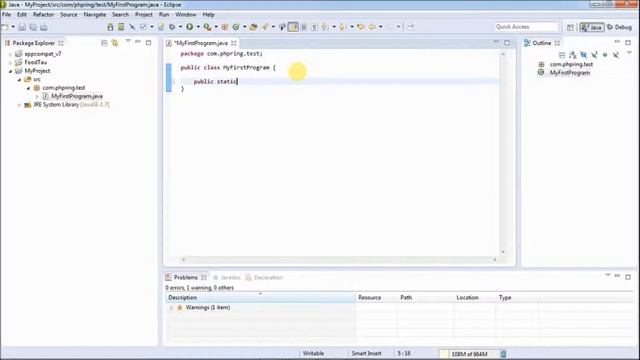Toggle Block Selection mode
Screen dimensions: 640x360
pyautogui.click(x=304, y=27)
